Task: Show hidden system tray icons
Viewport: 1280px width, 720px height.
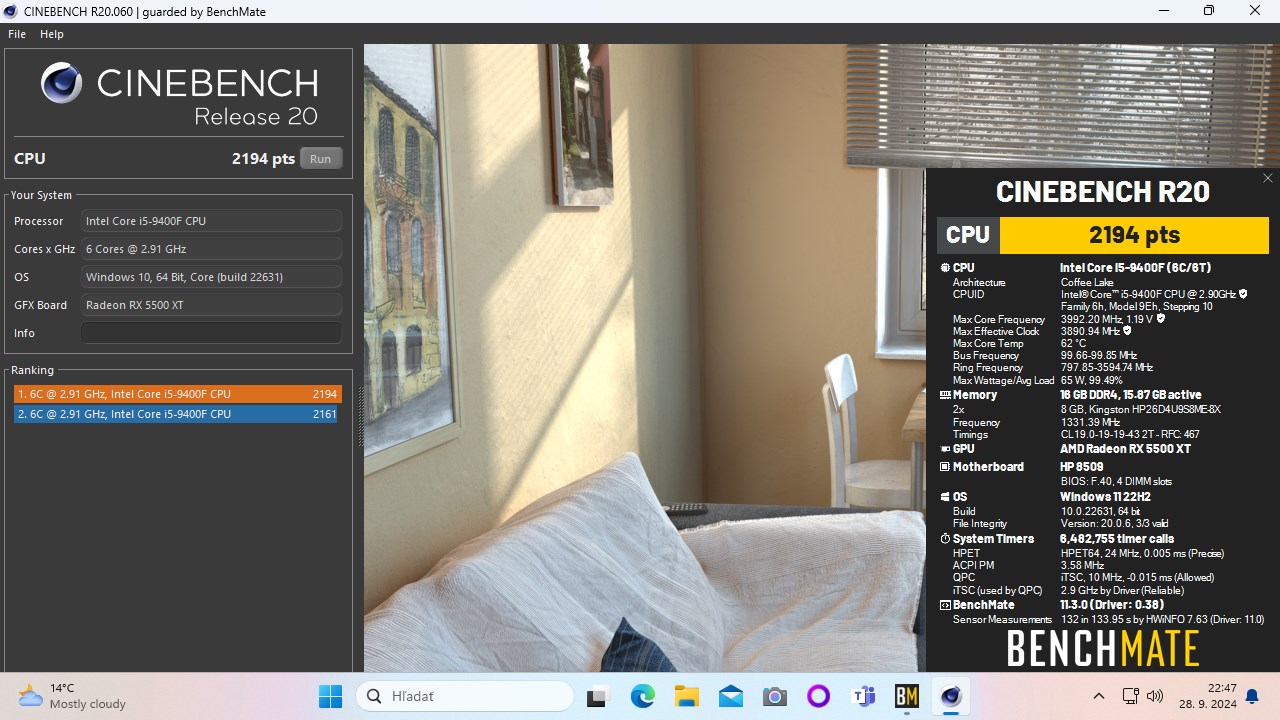Action: tap(1099, 696)
